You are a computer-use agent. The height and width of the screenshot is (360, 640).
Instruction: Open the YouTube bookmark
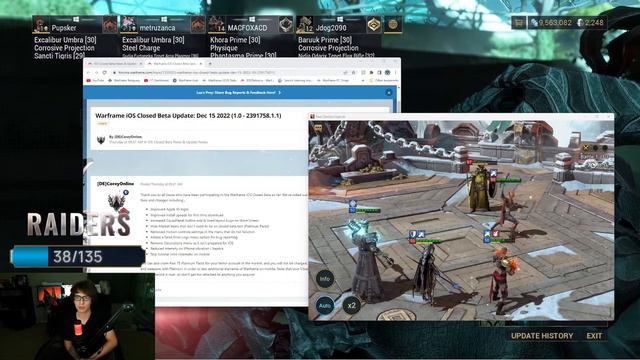click(96, 81)
